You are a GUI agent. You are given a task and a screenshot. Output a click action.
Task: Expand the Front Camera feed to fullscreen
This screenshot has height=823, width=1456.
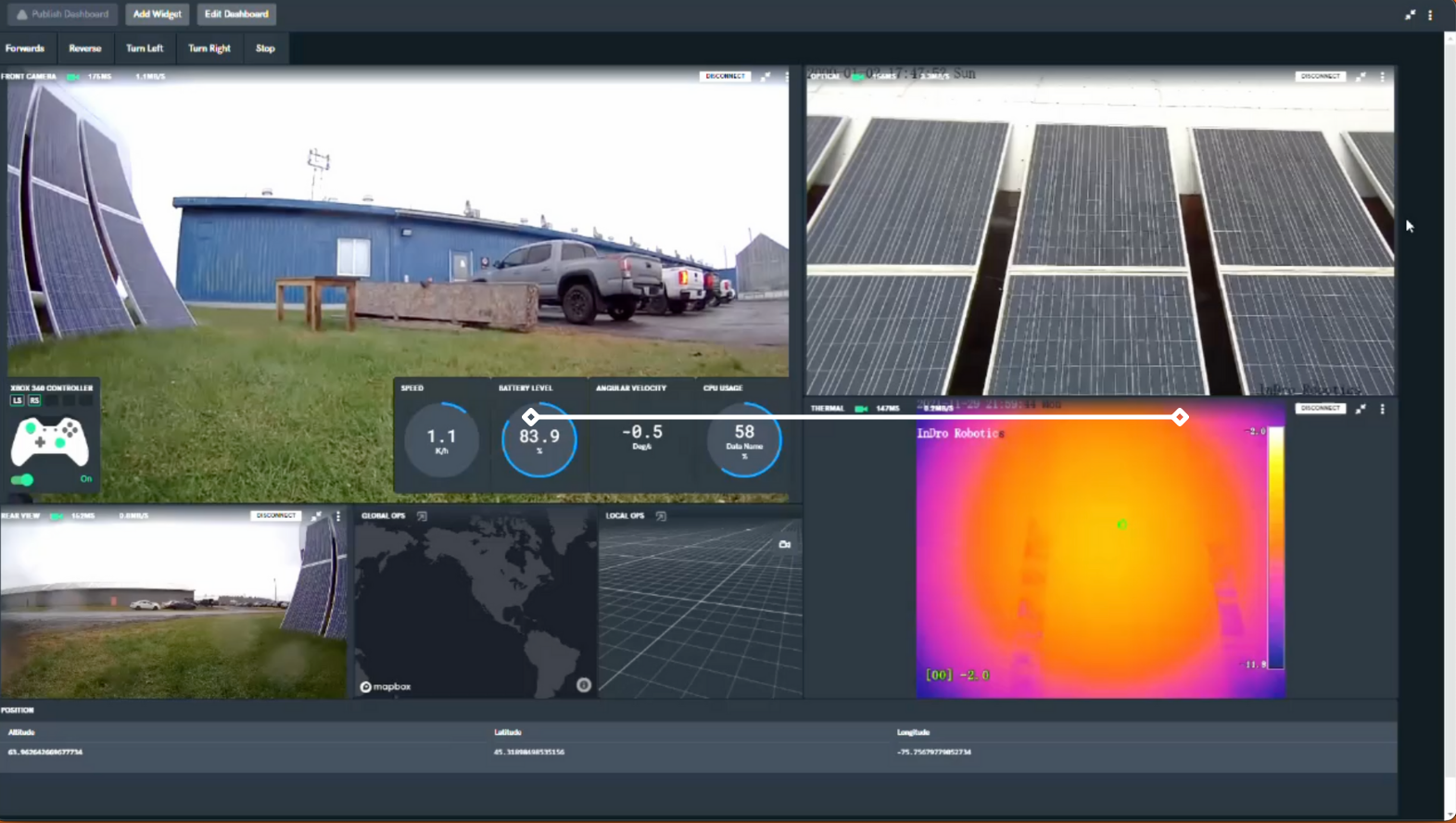(766, 77)
